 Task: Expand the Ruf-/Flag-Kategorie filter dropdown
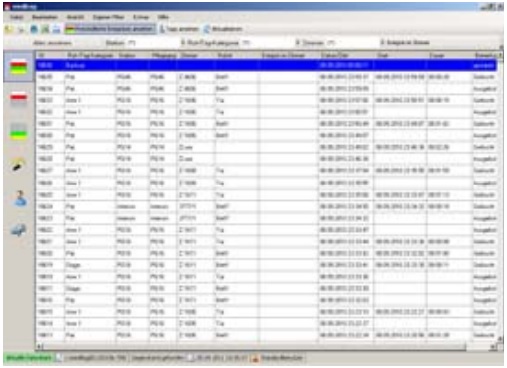(x=215, y=43)
